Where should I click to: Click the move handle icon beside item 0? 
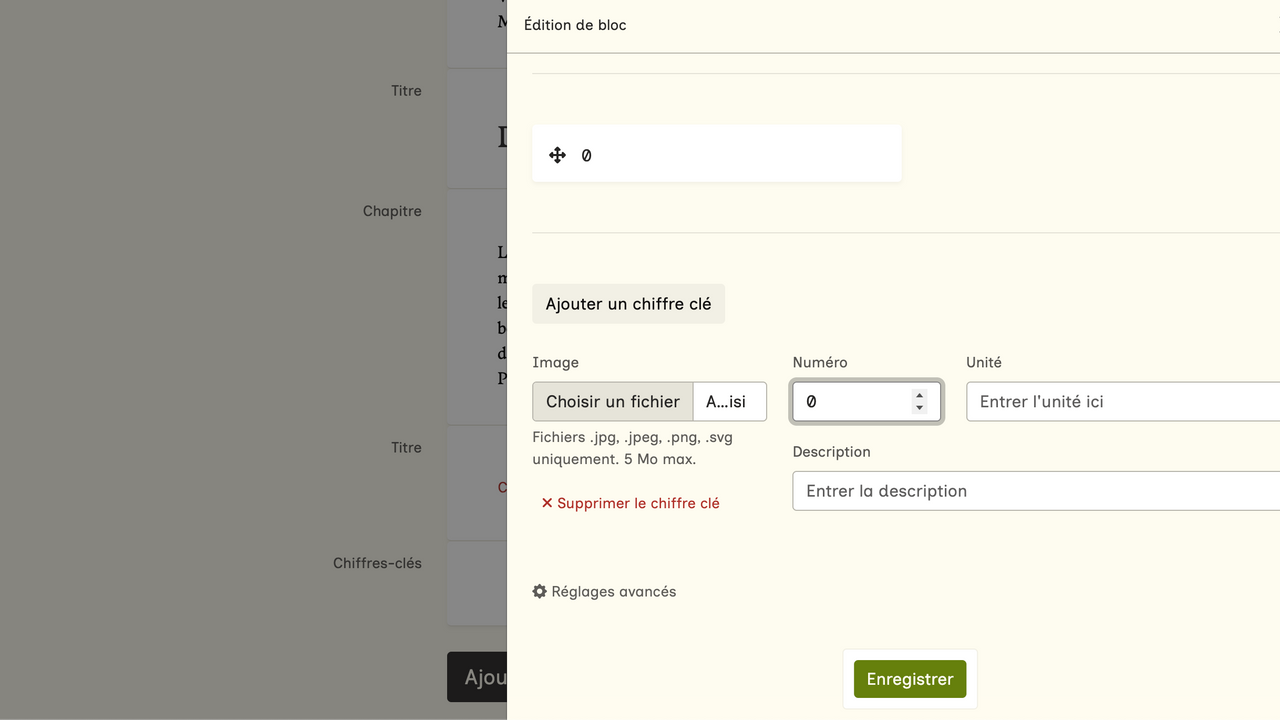coord(558,155)
